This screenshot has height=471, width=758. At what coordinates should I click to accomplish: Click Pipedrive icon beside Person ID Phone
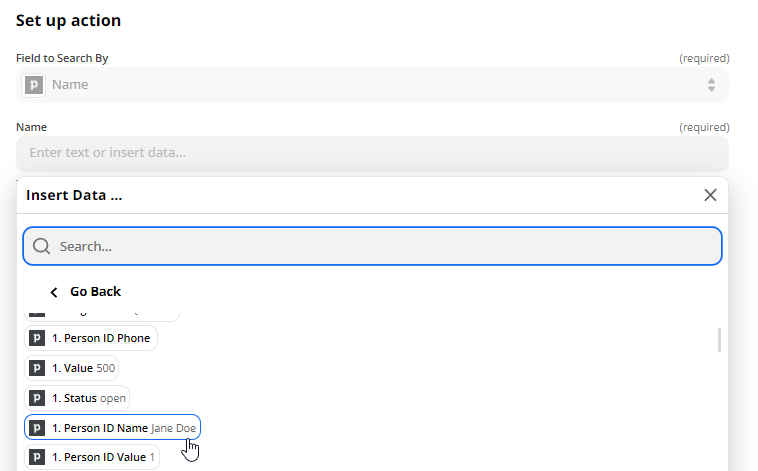coord(37,338)
